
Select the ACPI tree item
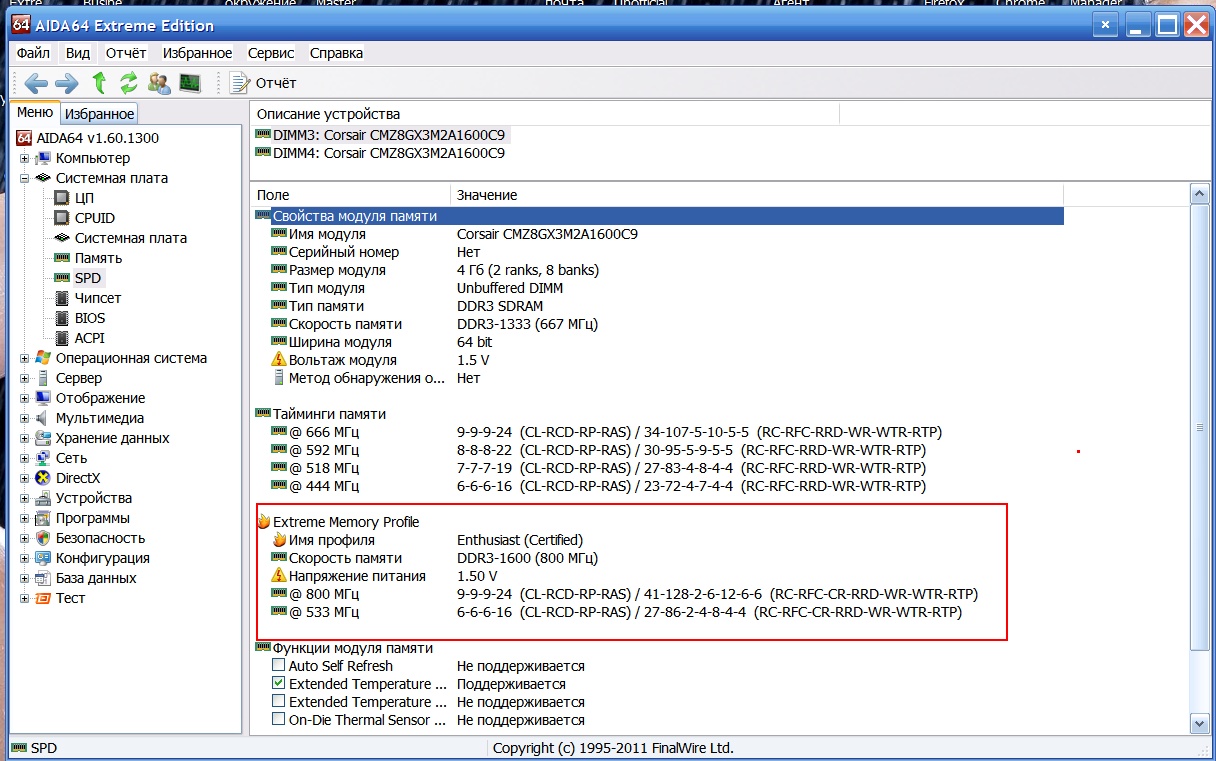90,338
